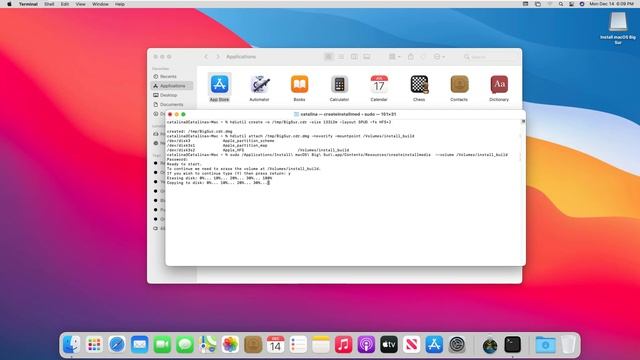Open Dictionary app in Finder window
Screen dimensions: 640x360
click(499, 84)
